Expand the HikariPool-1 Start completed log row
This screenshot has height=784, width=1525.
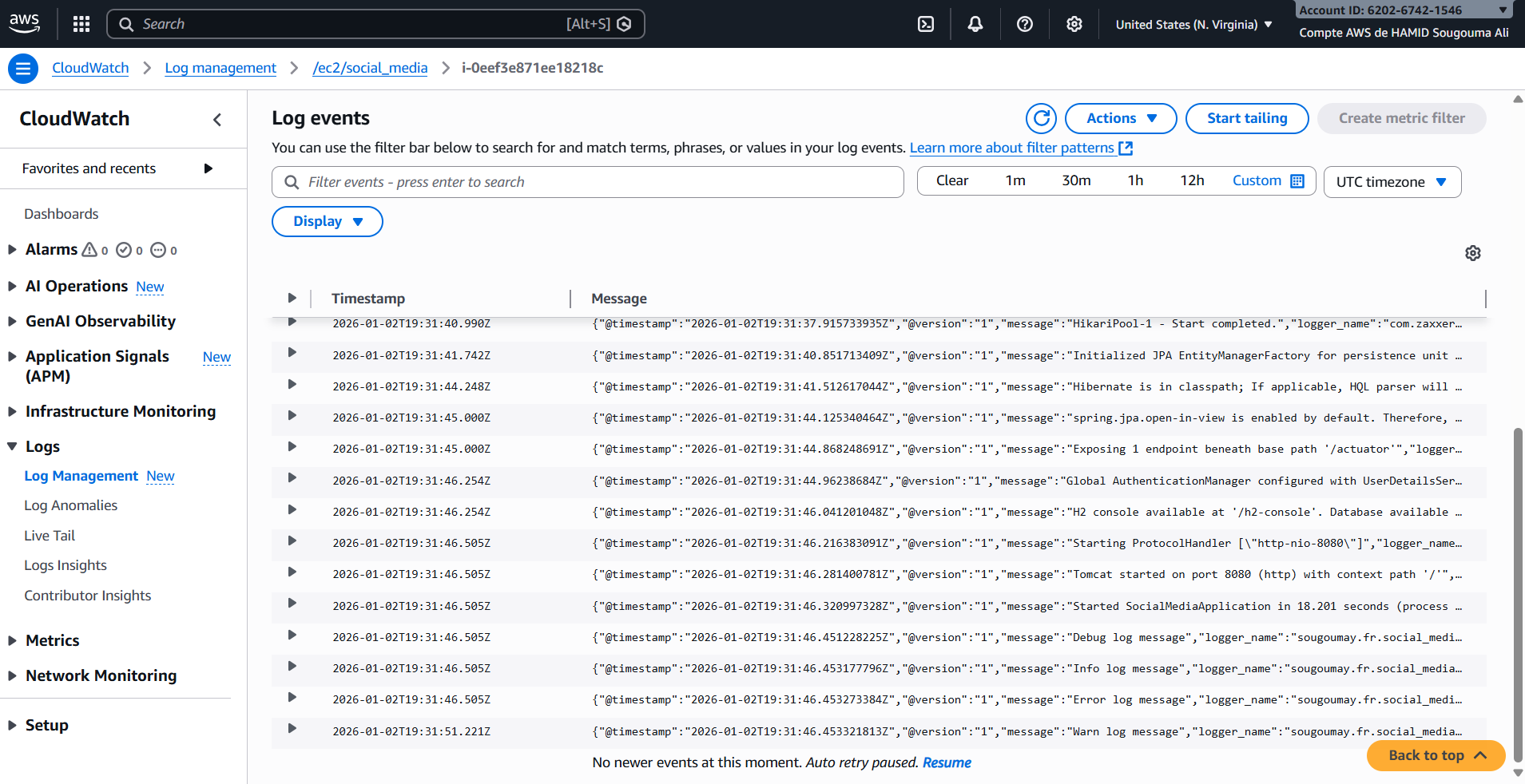coord(292,322)
